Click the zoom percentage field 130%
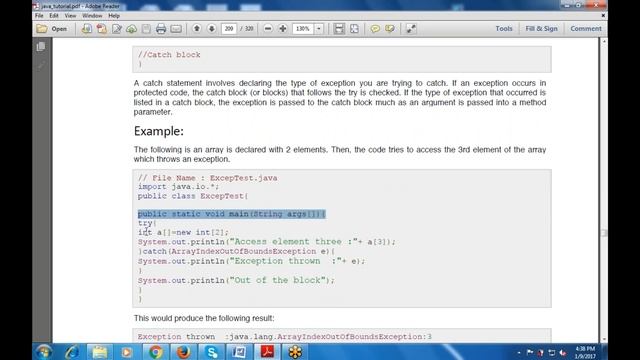The image size is (640, 360). (303, 29)
